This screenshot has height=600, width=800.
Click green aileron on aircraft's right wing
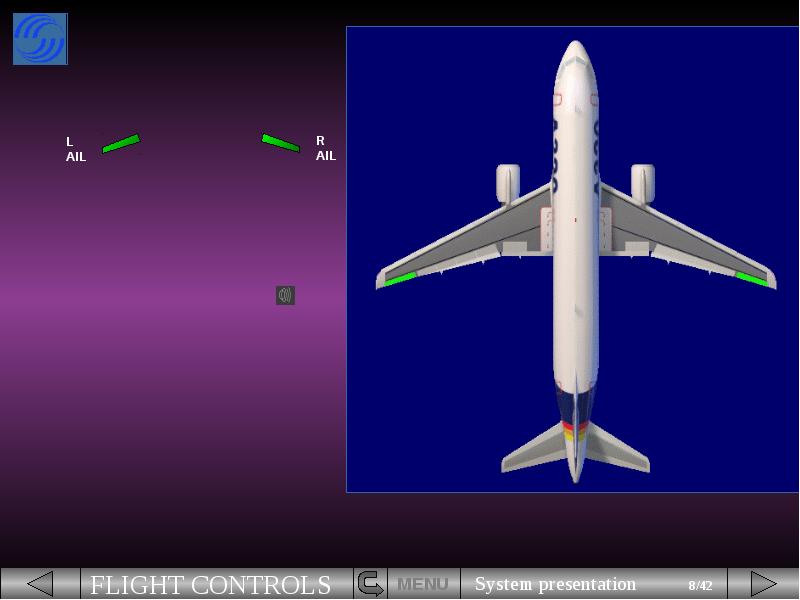pos(753,279)
